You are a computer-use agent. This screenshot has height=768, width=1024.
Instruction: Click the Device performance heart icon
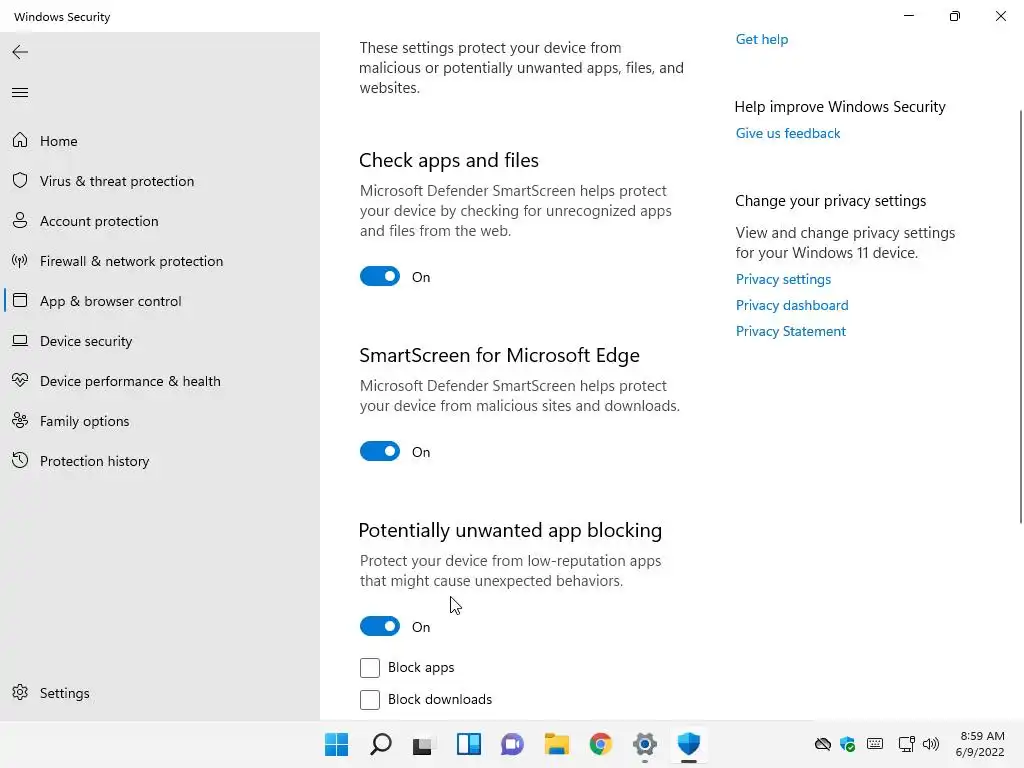click(20, 380)
